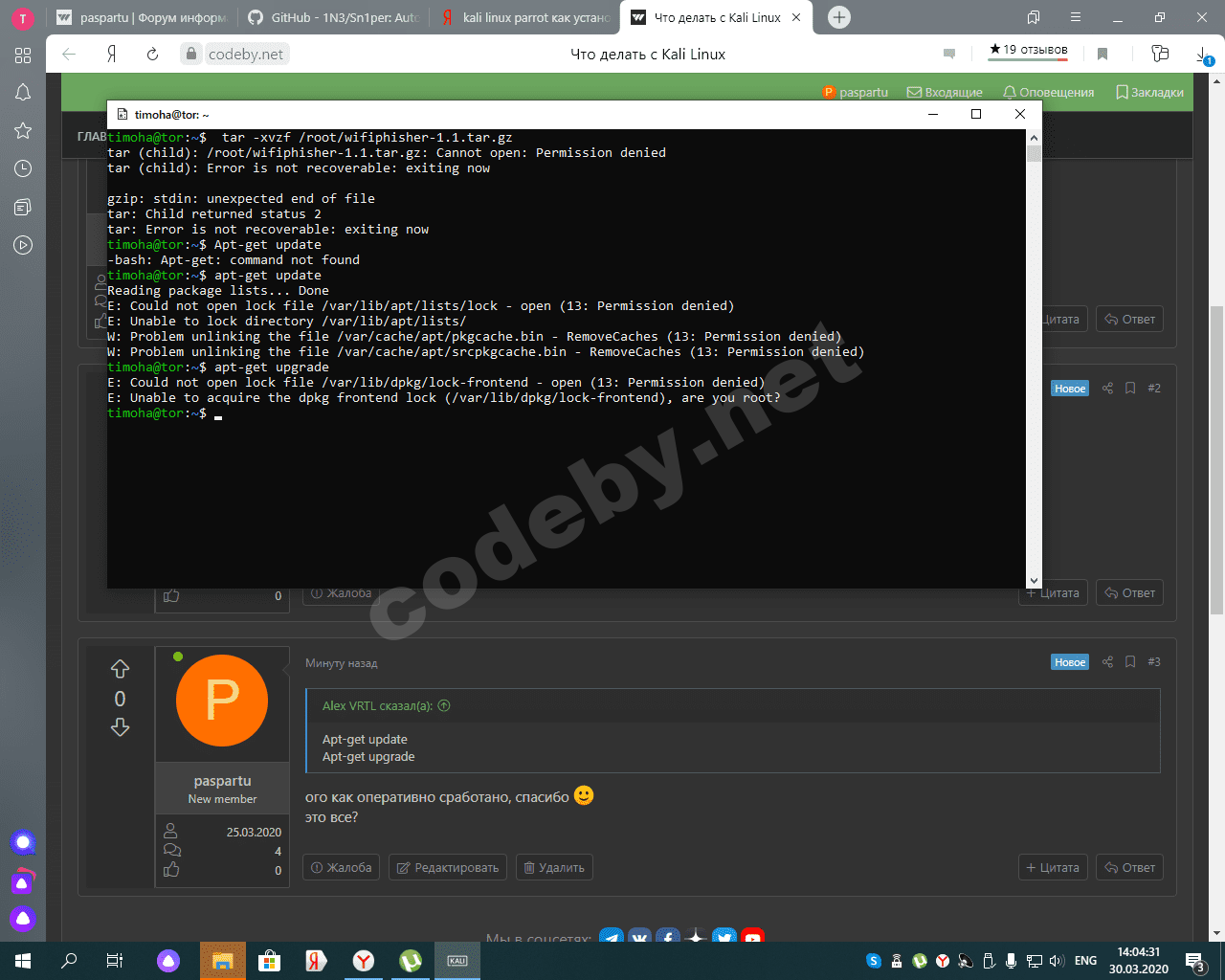The width and height of the screenshot is (1225, 980).
Task: Click 'Цитата' on post #2
Action: [1053, 593]
